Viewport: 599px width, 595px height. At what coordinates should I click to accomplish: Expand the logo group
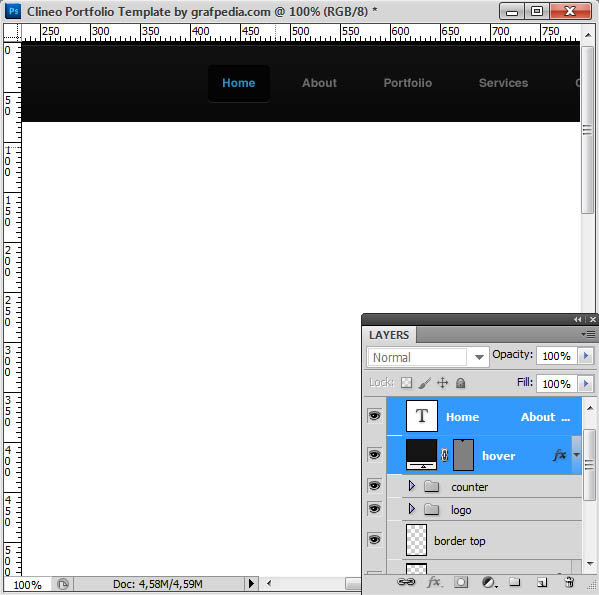click(x=411, y=509)
